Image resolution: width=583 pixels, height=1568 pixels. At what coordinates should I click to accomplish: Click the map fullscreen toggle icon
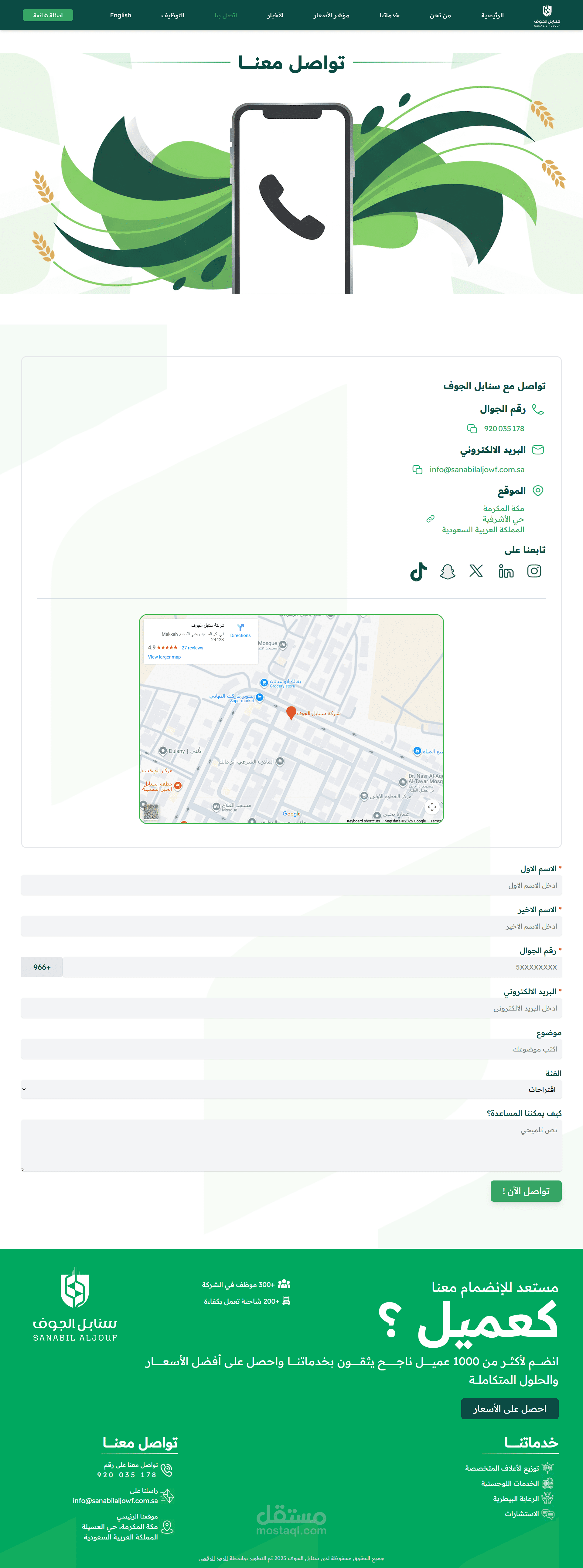(x=431, y=807)
